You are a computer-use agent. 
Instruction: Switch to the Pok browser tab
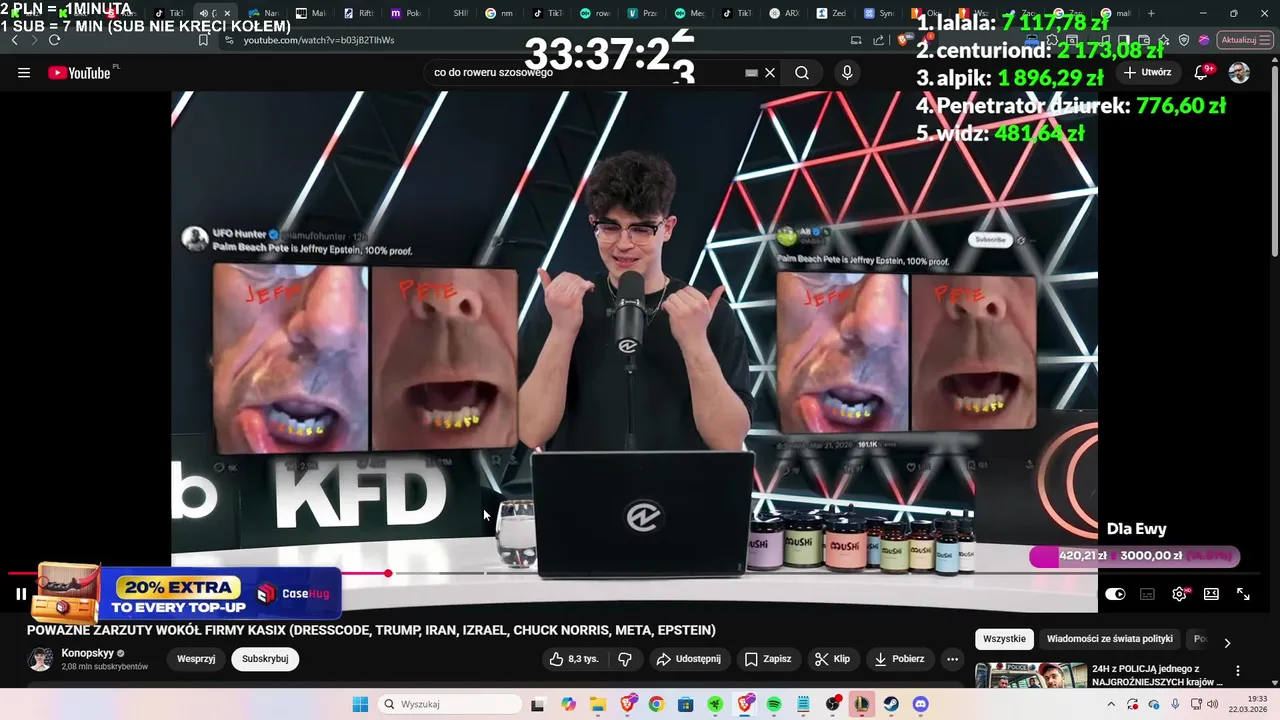coord(406,13)
